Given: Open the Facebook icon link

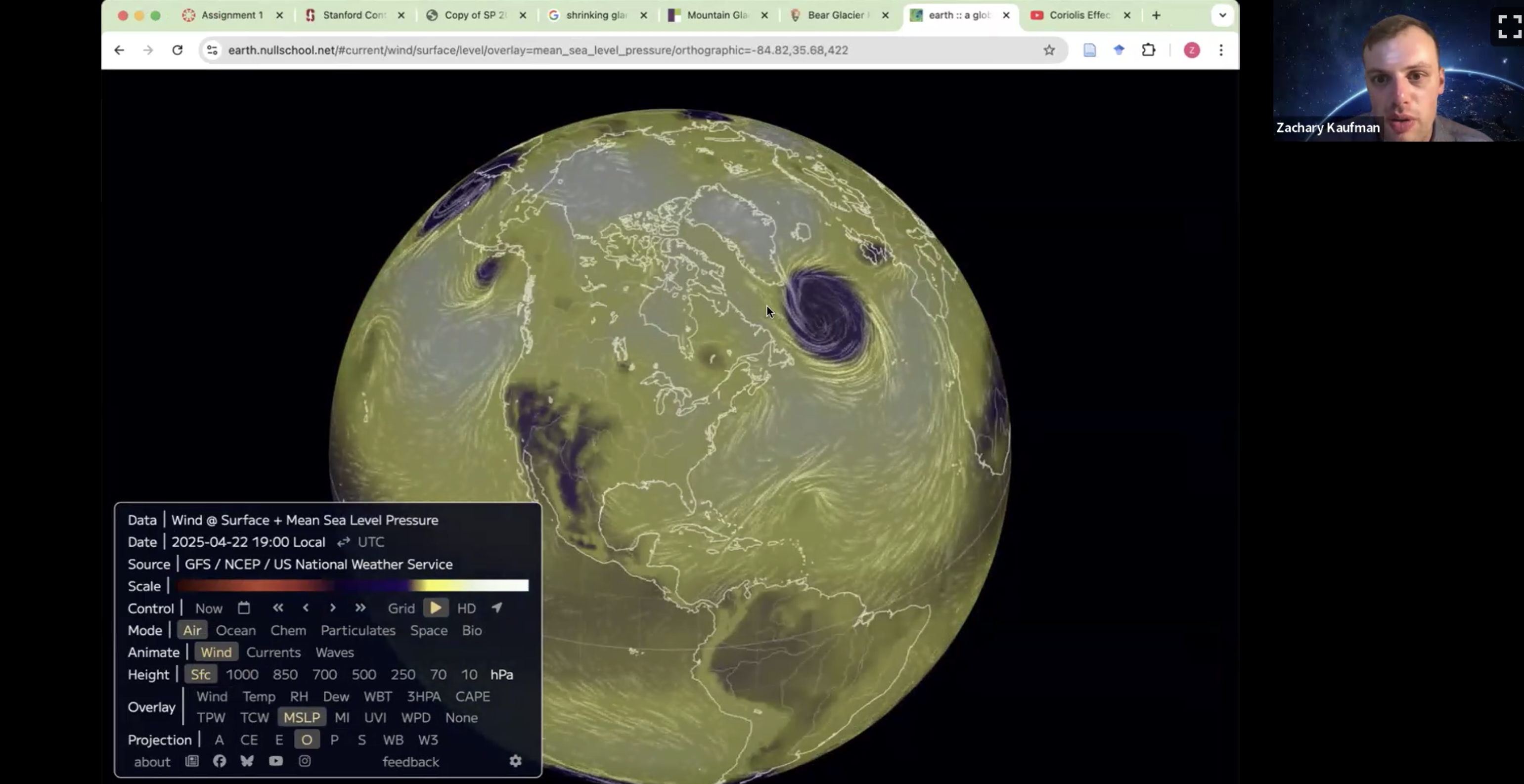Looking at the screenshot, I should click(x=220, y=761).
